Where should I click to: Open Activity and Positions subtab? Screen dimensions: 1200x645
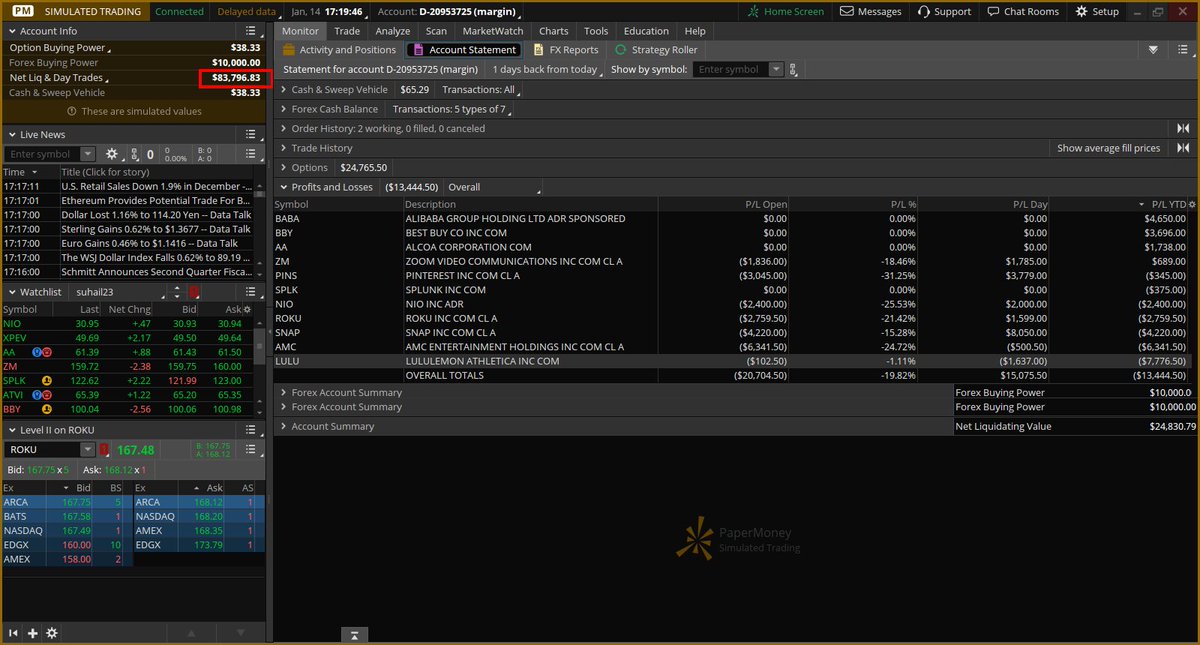[x=339, y=50]
